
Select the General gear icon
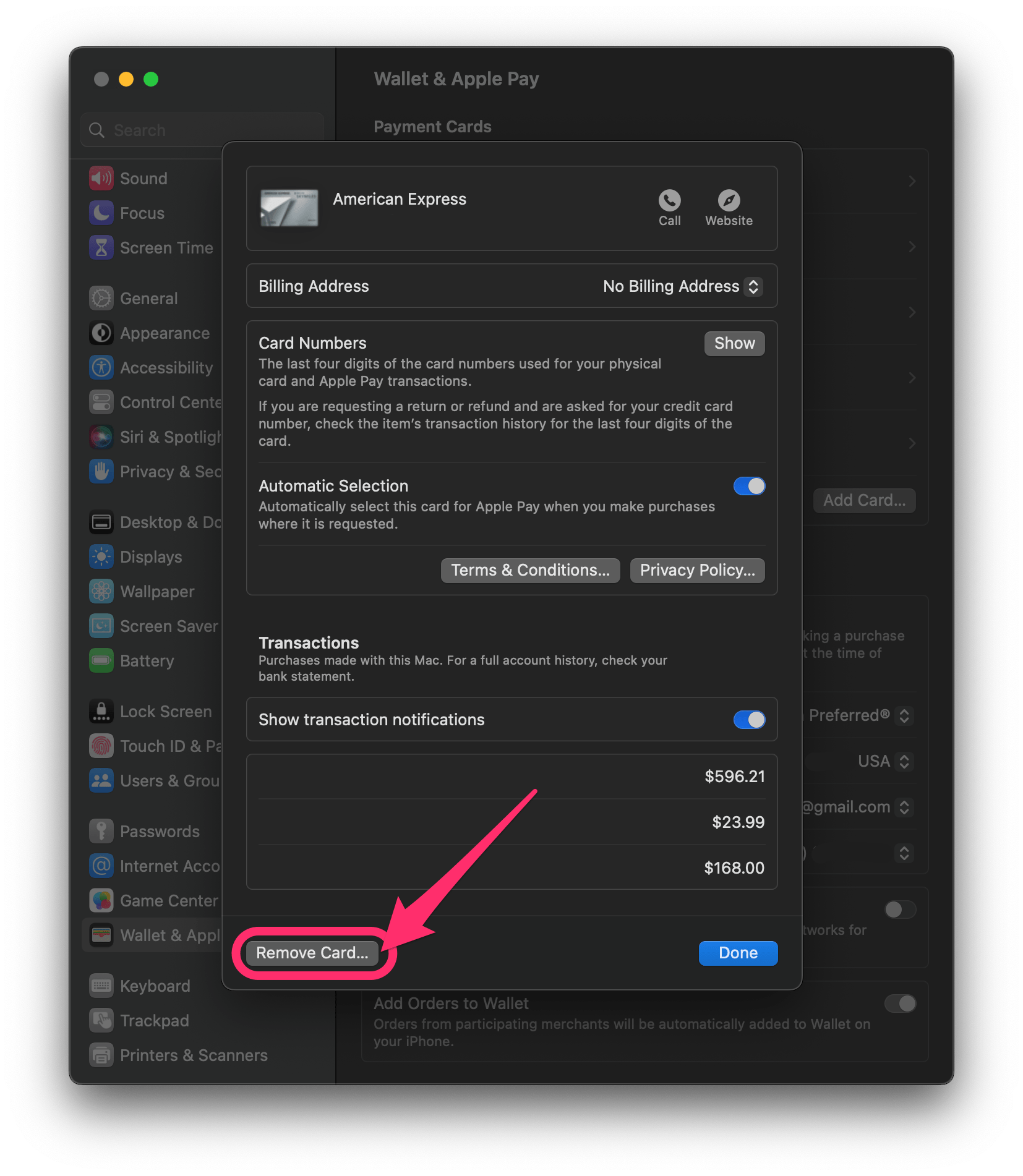click(x=101, y=298)
